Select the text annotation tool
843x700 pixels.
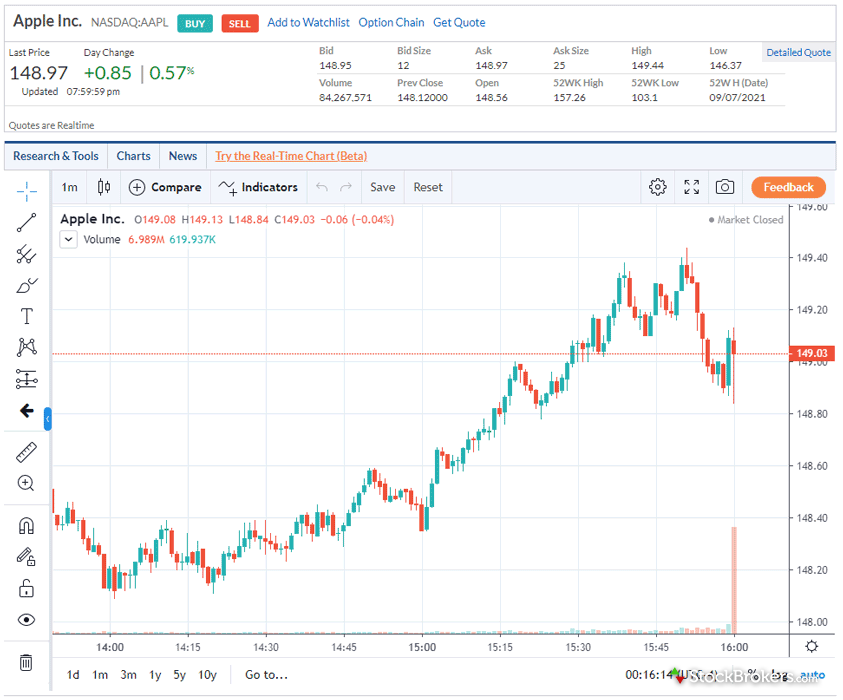pos(27,316)
